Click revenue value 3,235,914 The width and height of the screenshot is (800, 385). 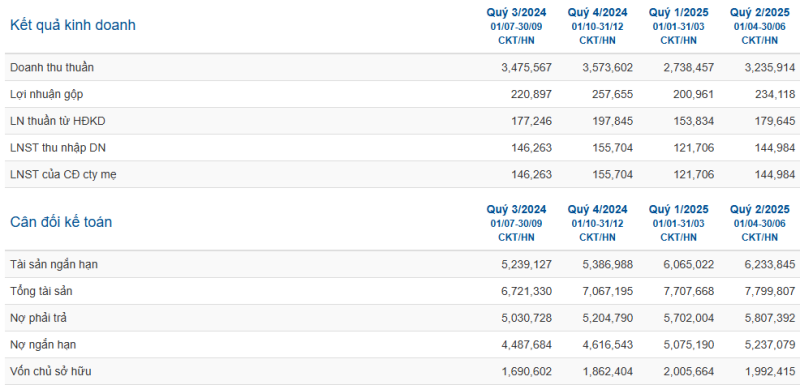(x=769, y=67)
